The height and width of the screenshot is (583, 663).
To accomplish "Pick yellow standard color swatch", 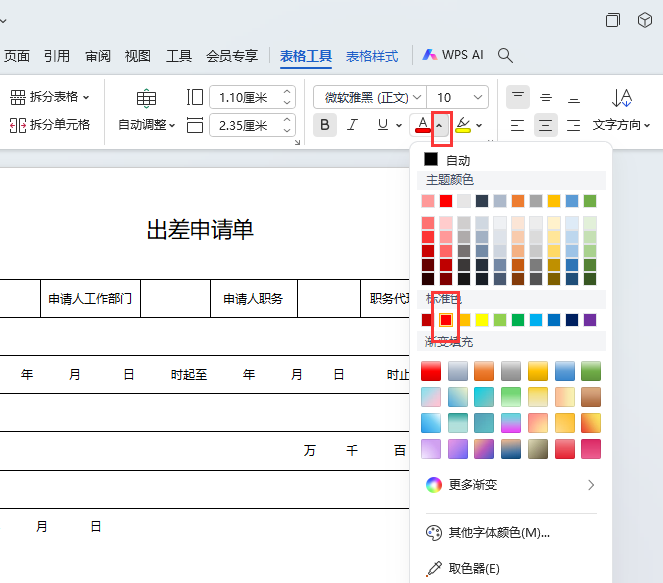I will pyautogui.click(x=482, y=320).
